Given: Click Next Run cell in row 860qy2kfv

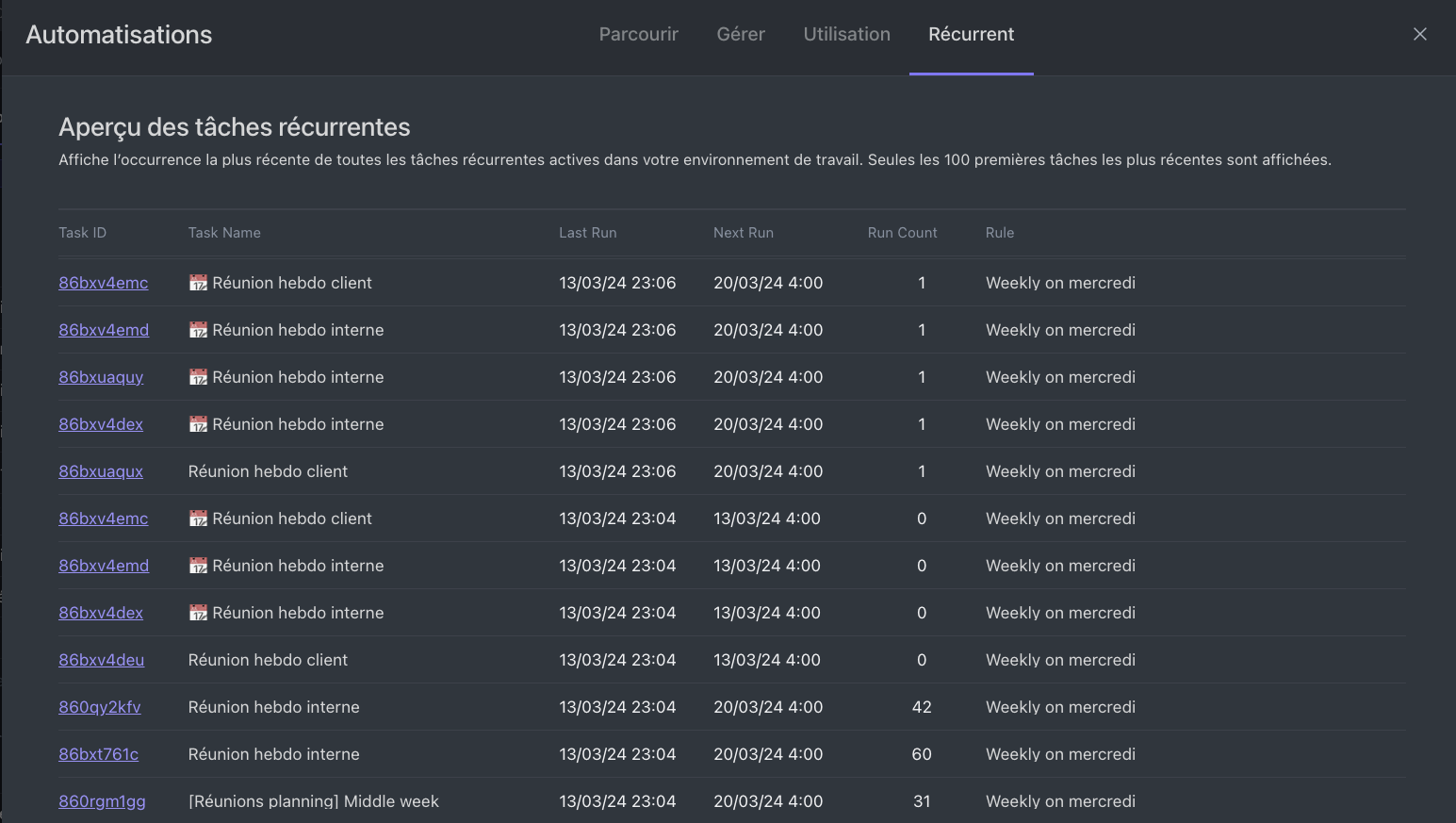Looking at the screenshot, I should (768, 707).
